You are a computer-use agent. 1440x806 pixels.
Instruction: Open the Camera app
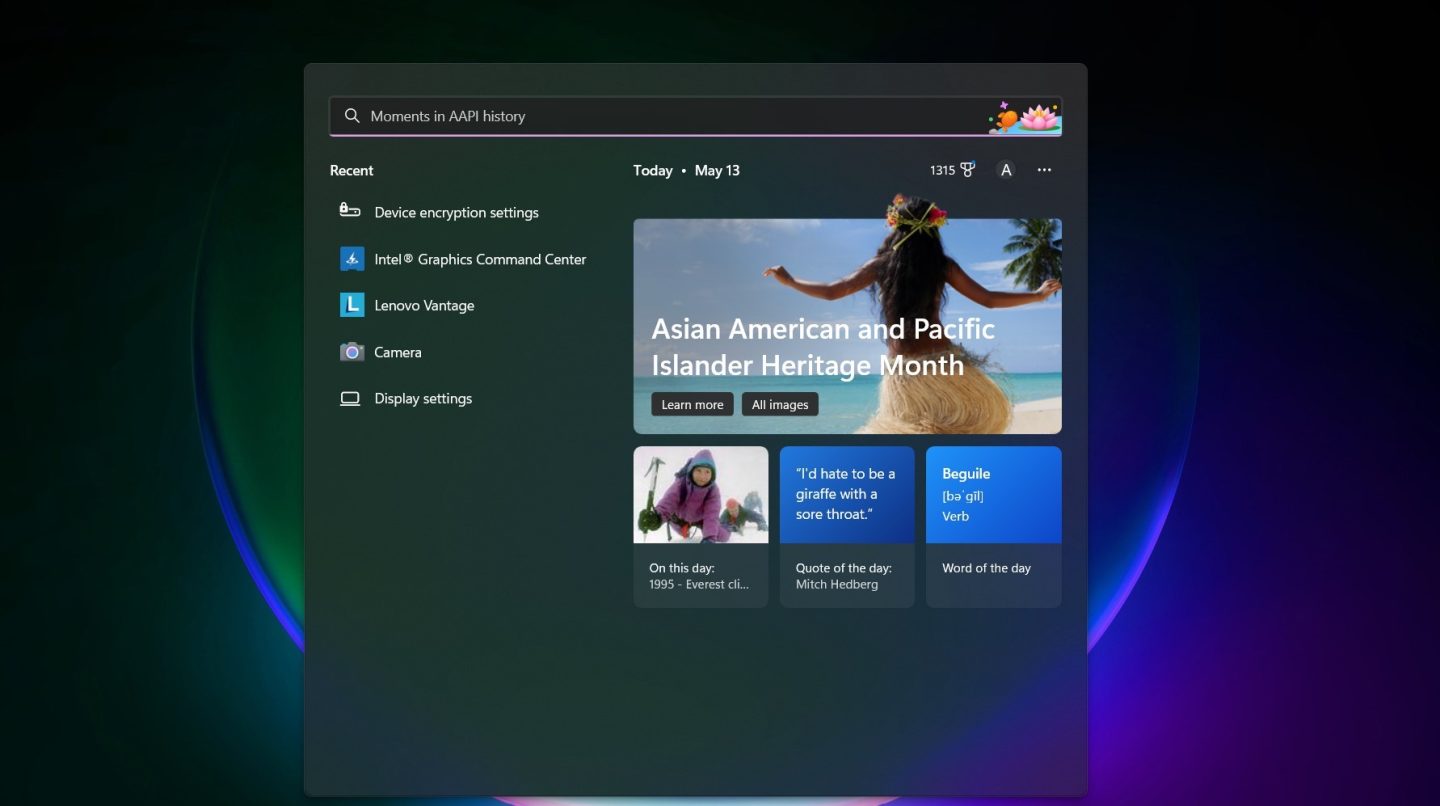click(399, 352)
